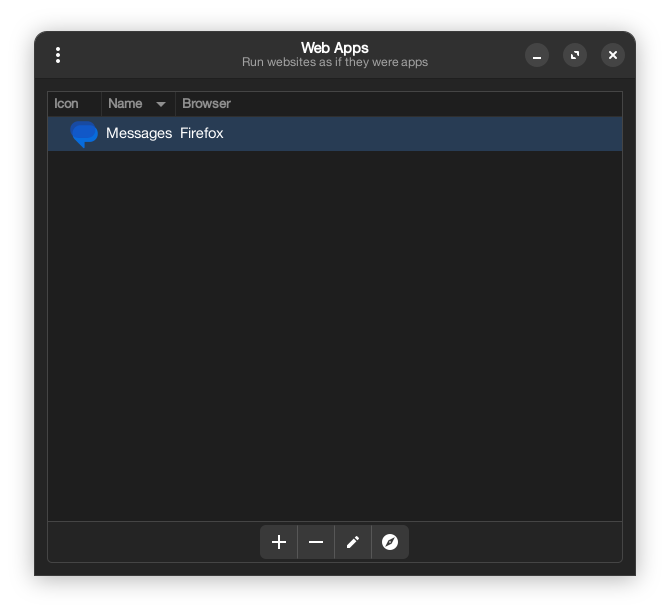Maximize the Web Apps window

575,55
